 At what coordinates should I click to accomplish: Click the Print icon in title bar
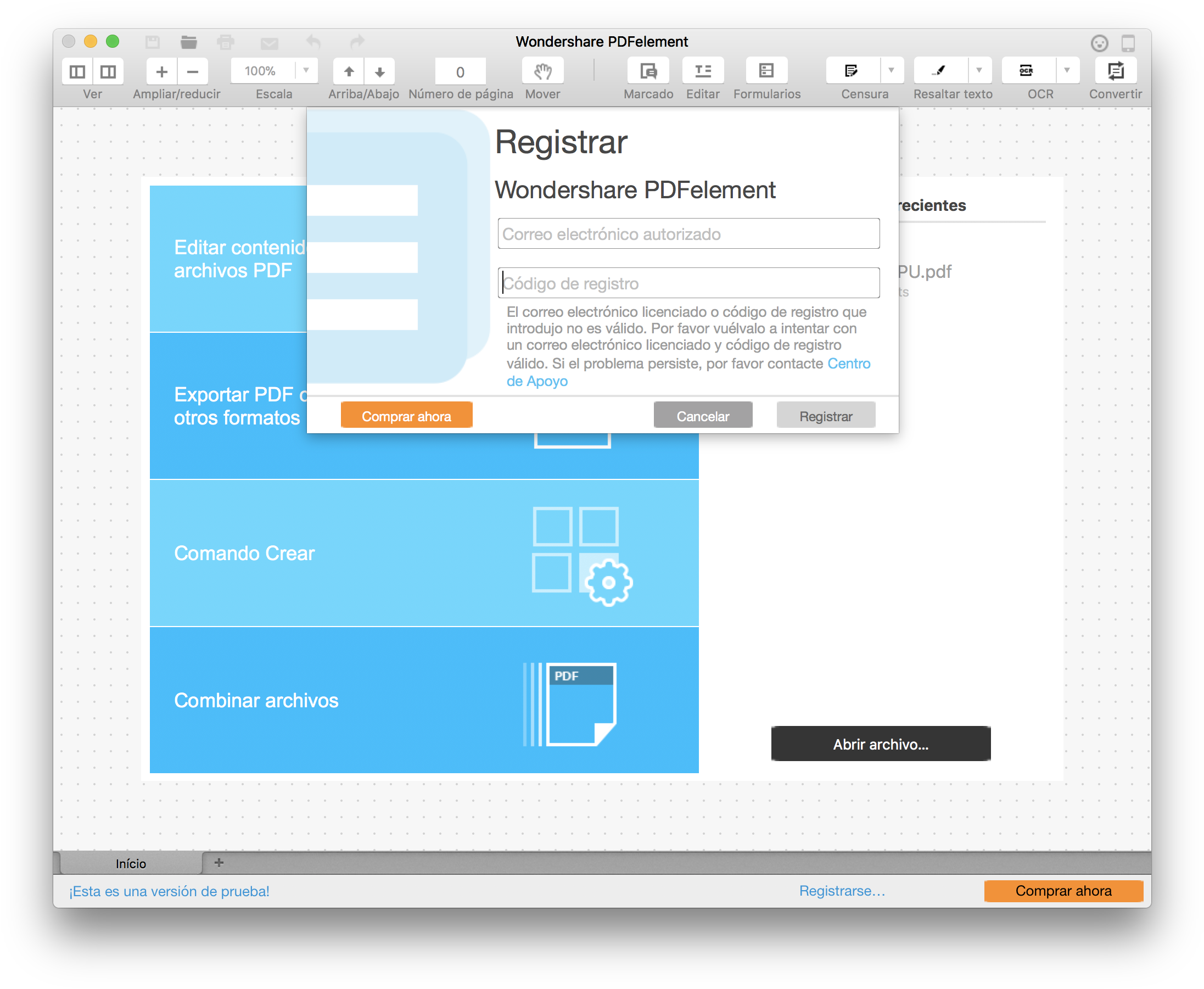pyautogui.click(x=226, y=42)
